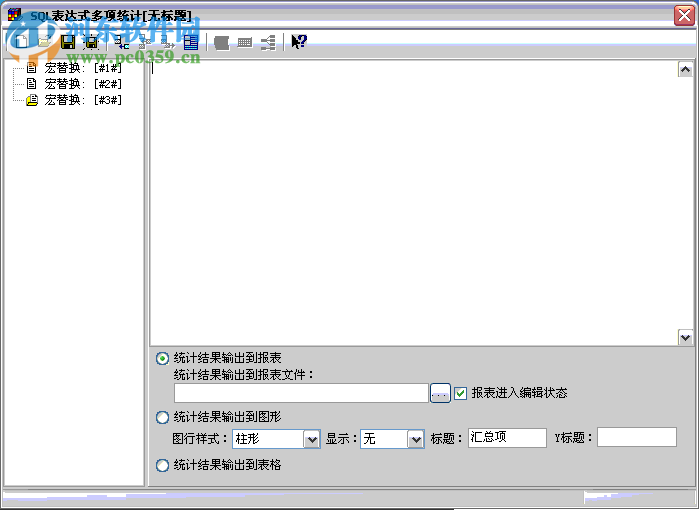This screenshot has height=510, width=699.
Task: Click the add node icon with blue arrow
Action: click(x=121, y=42)
